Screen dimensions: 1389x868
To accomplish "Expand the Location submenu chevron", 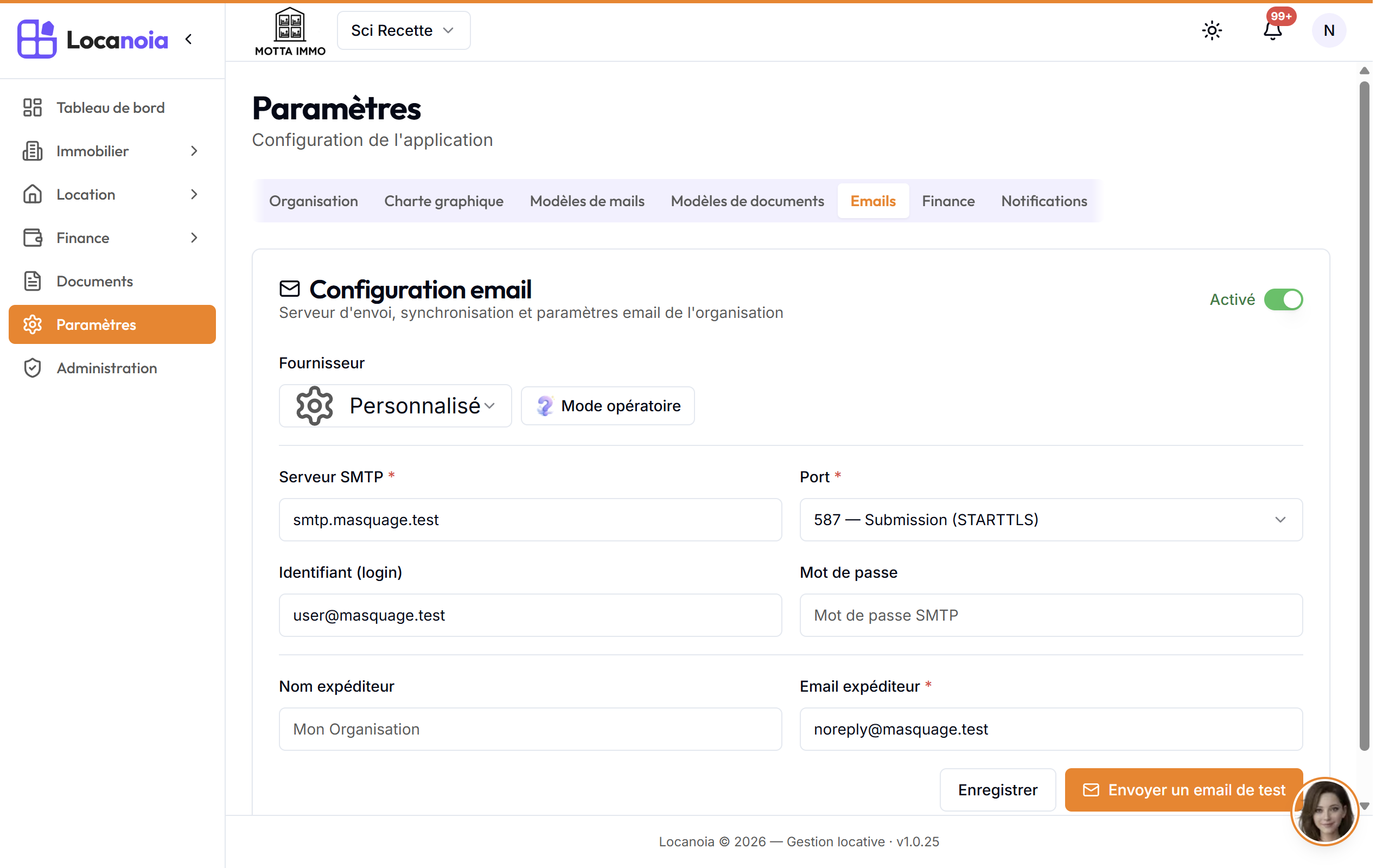I will (x=194, y=194).
